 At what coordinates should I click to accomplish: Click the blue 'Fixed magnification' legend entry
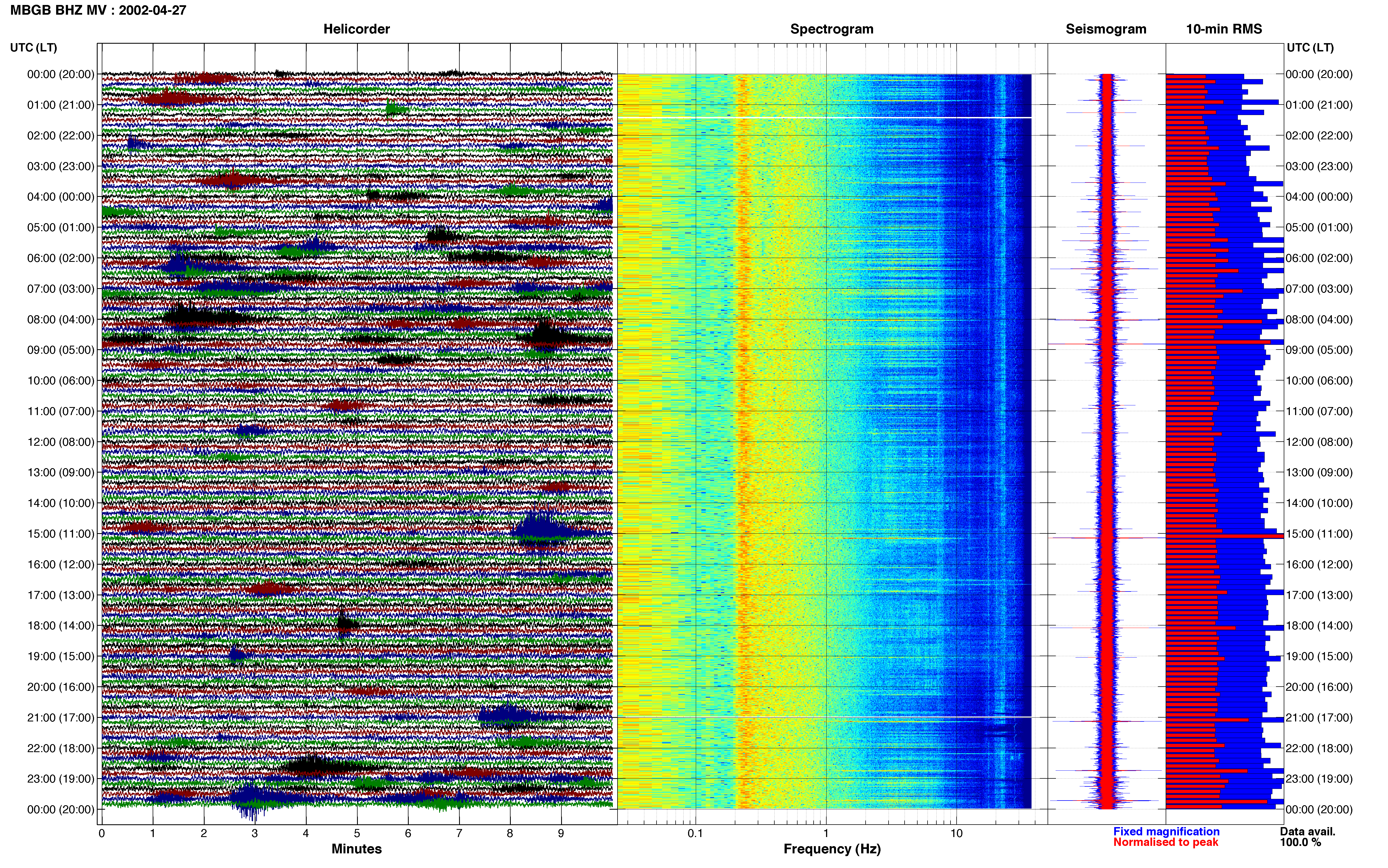point(1166,831)
